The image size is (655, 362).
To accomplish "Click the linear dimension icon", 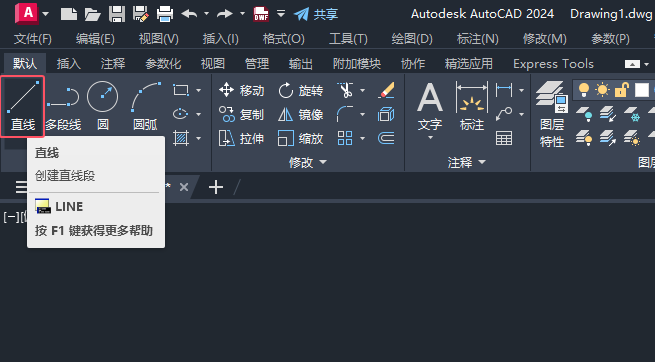I will coord(504,90).
